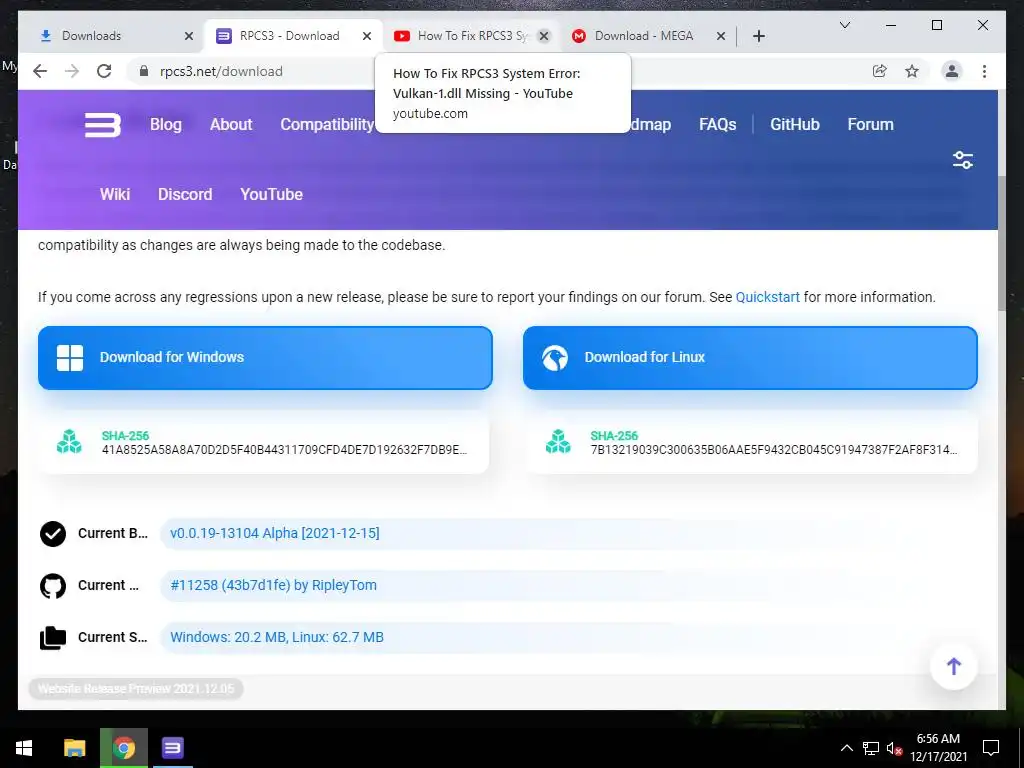The height and width of the screenshot is (768, 1024).
Task: Open the FAQs page
Action: [718, 124]
